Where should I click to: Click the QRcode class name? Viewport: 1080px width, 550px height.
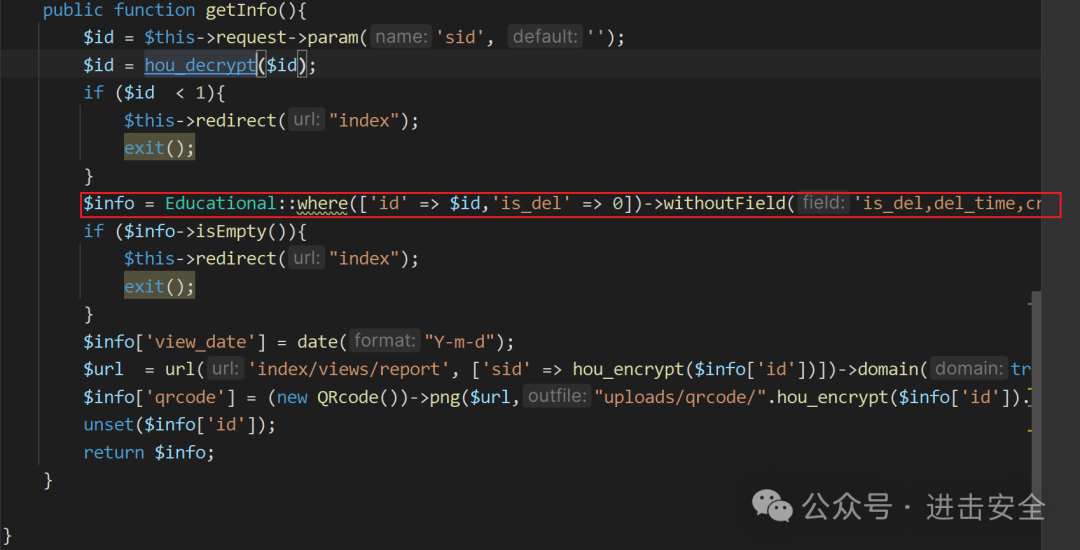[x=348, y=396]
